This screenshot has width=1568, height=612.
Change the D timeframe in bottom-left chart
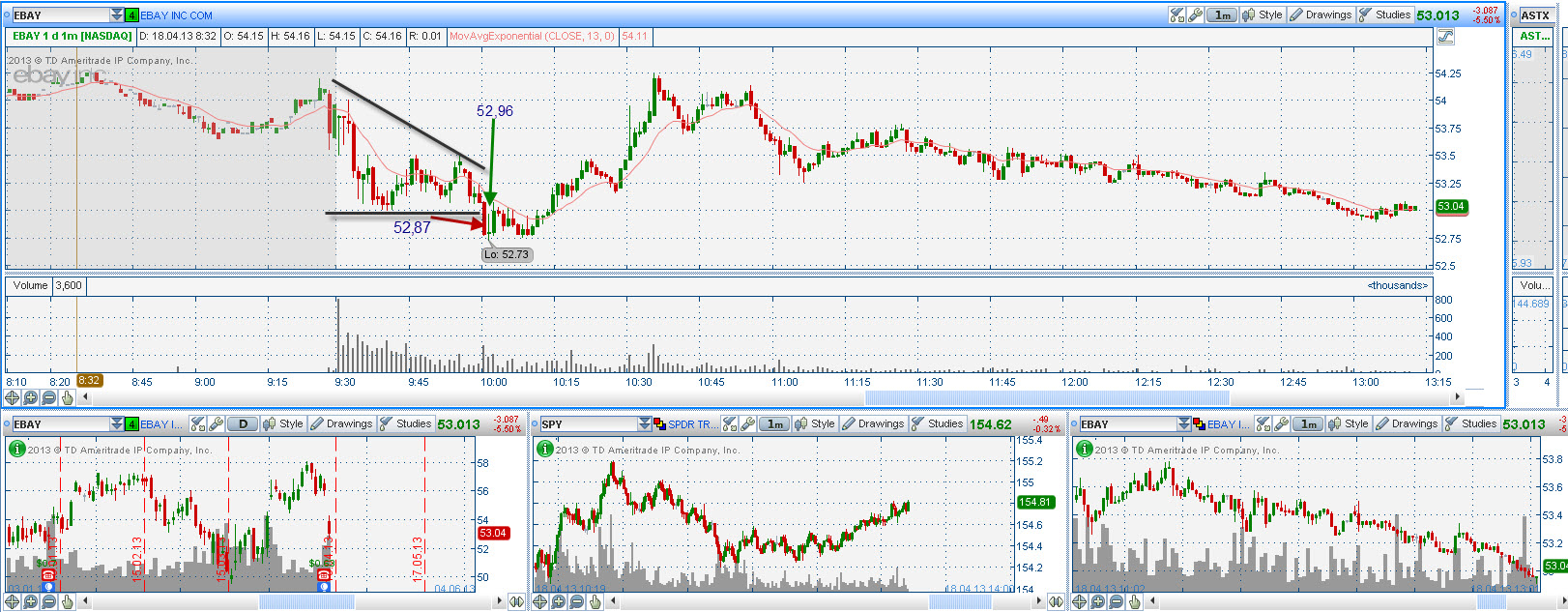point(243,424)
